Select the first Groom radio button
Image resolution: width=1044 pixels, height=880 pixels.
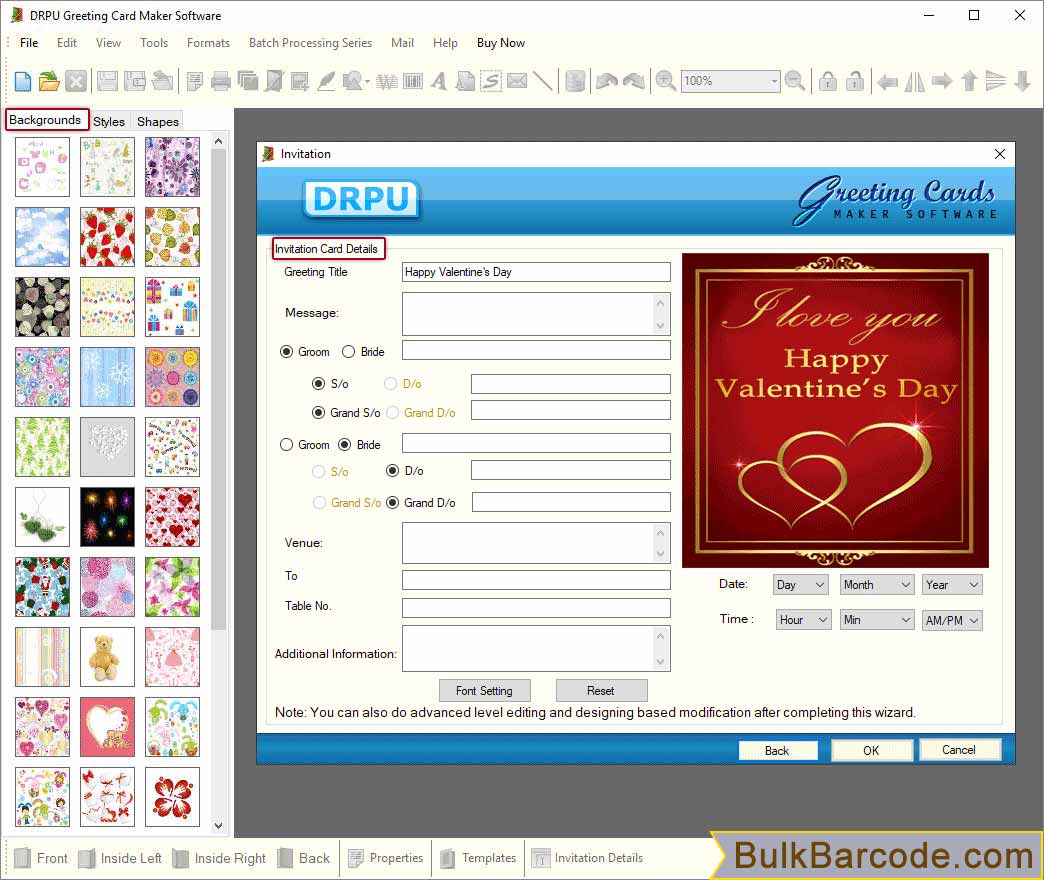tap(286, 351)
